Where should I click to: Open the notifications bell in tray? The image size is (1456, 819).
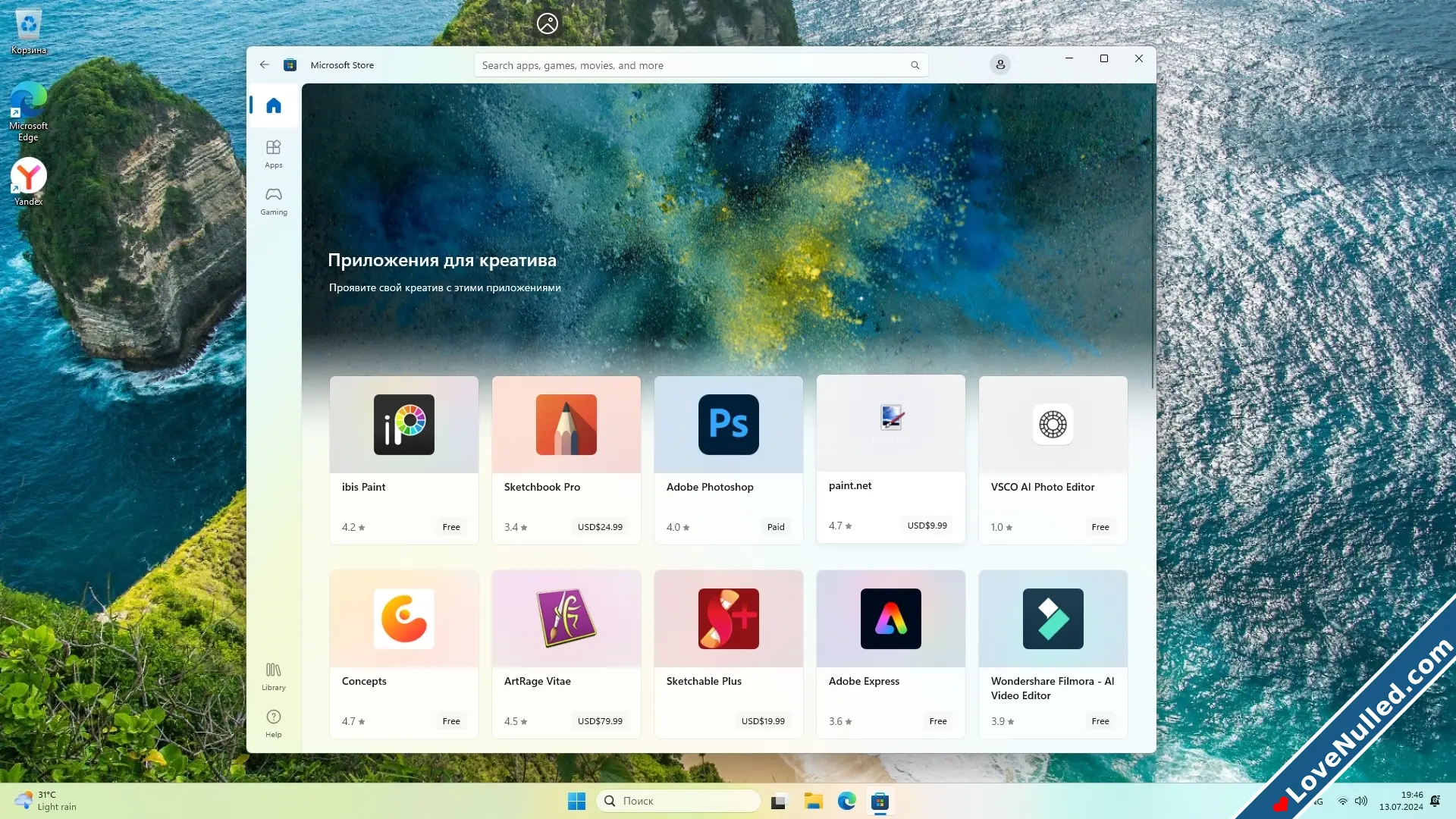coord(1436,801)
